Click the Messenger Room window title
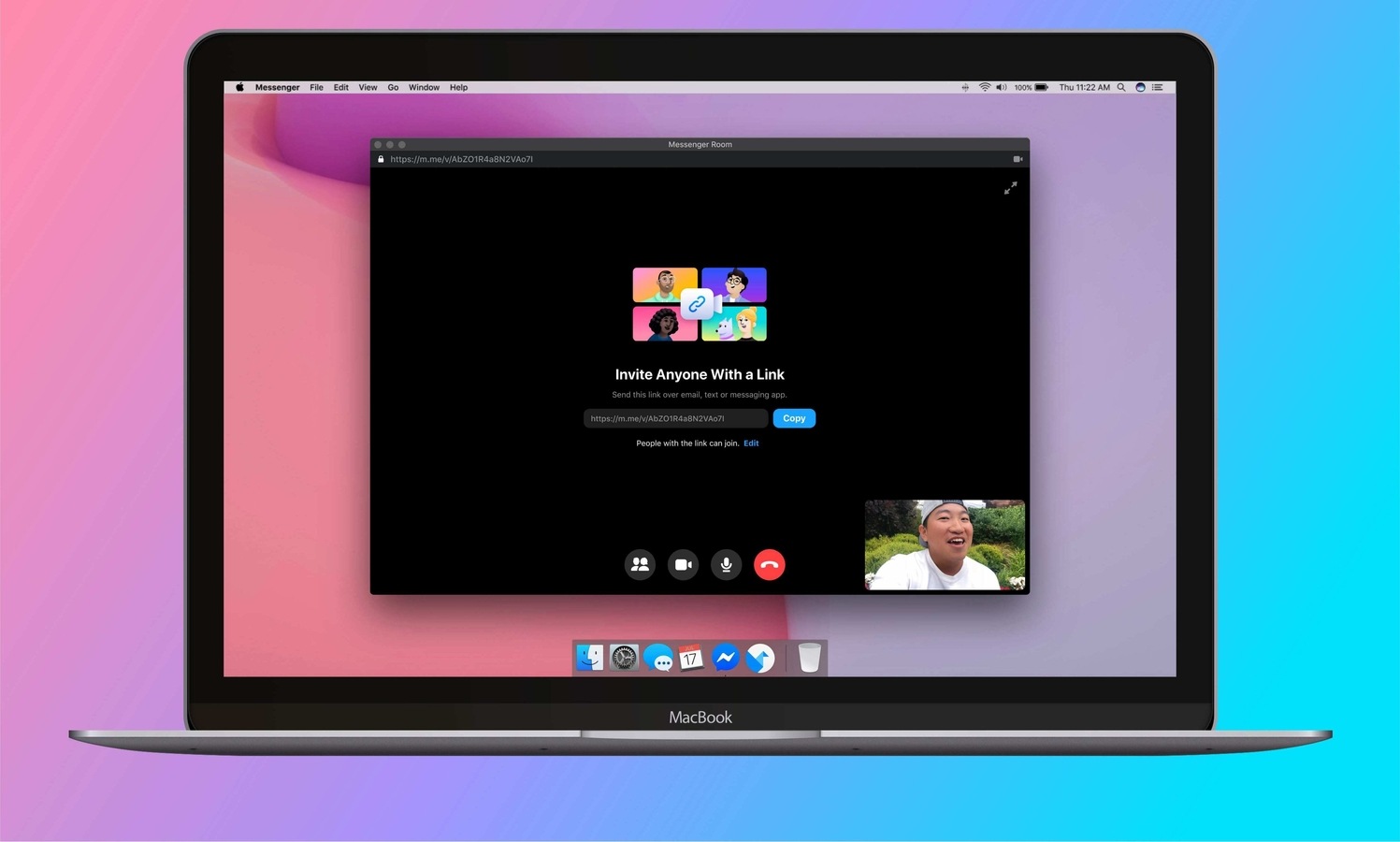 pos(700,145)
